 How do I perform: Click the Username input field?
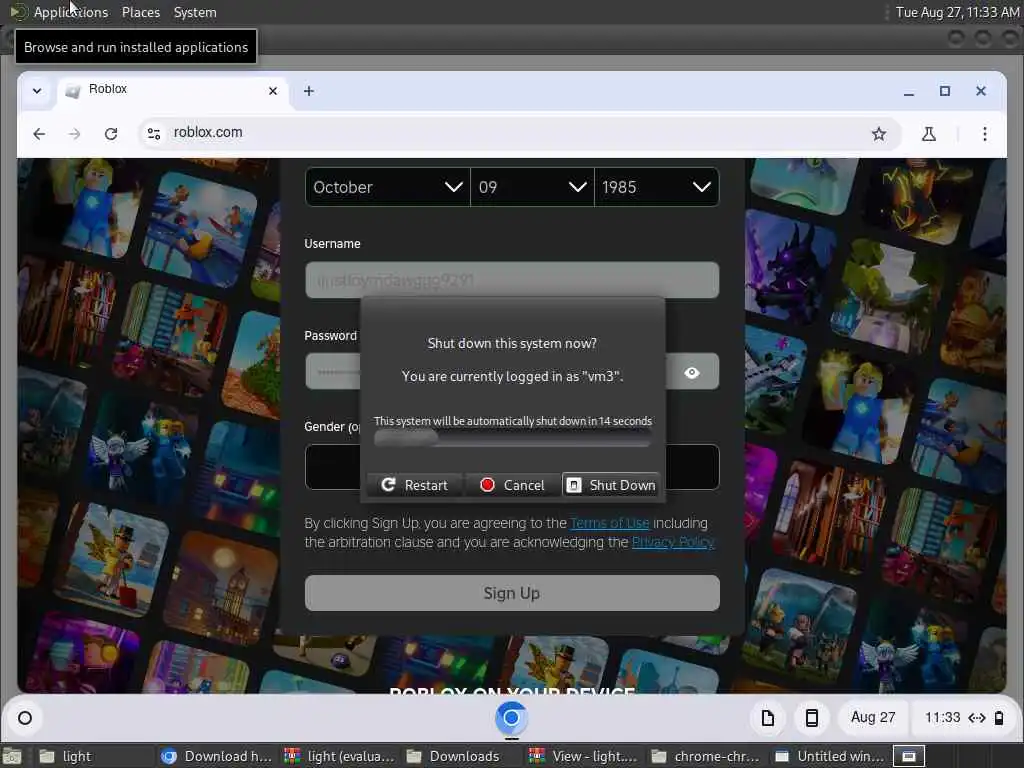[x=512, y=280]
